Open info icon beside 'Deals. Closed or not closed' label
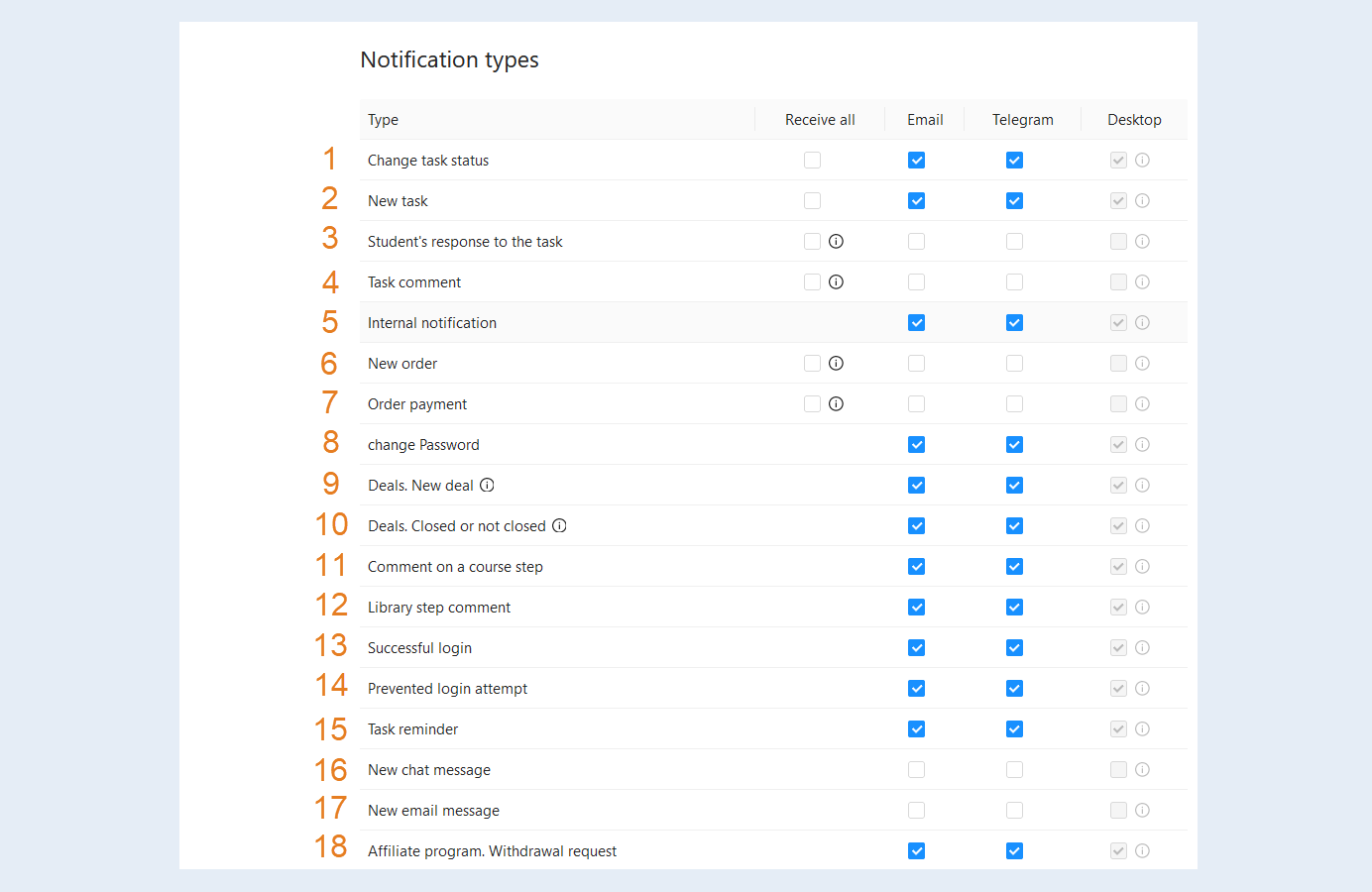Viewport: 1372px width, 892px height. 559,525
